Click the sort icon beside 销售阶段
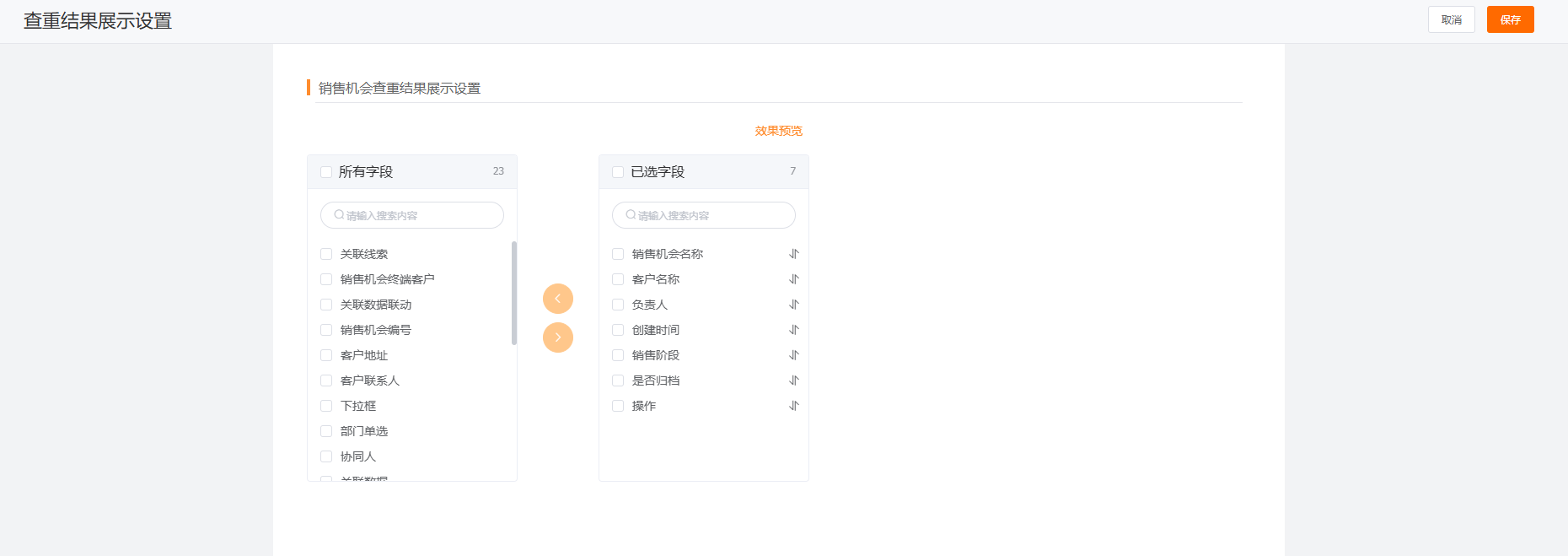 (x=793, y=355)
